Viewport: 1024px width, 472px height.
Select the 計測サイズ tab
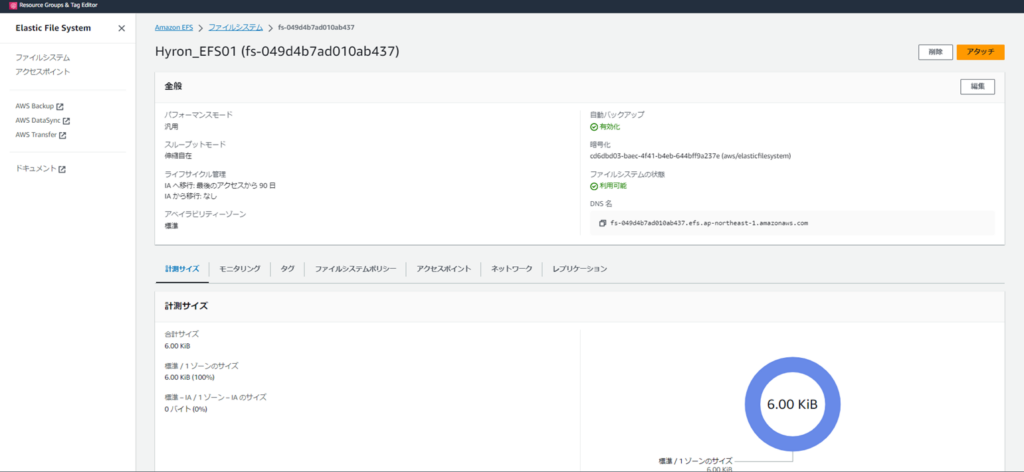tap(182, 269)
